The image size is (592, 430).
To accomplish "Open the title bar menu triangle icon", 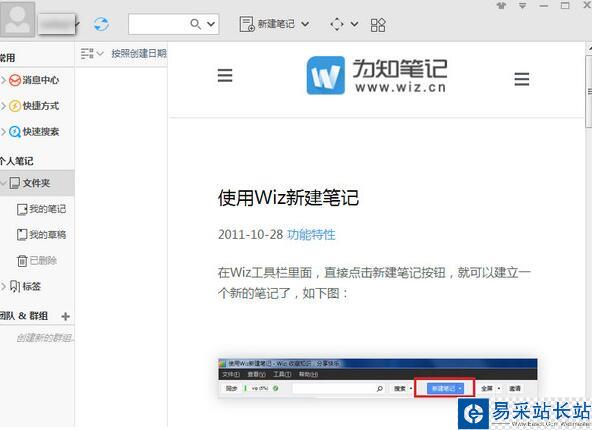I will coord(523,5).
